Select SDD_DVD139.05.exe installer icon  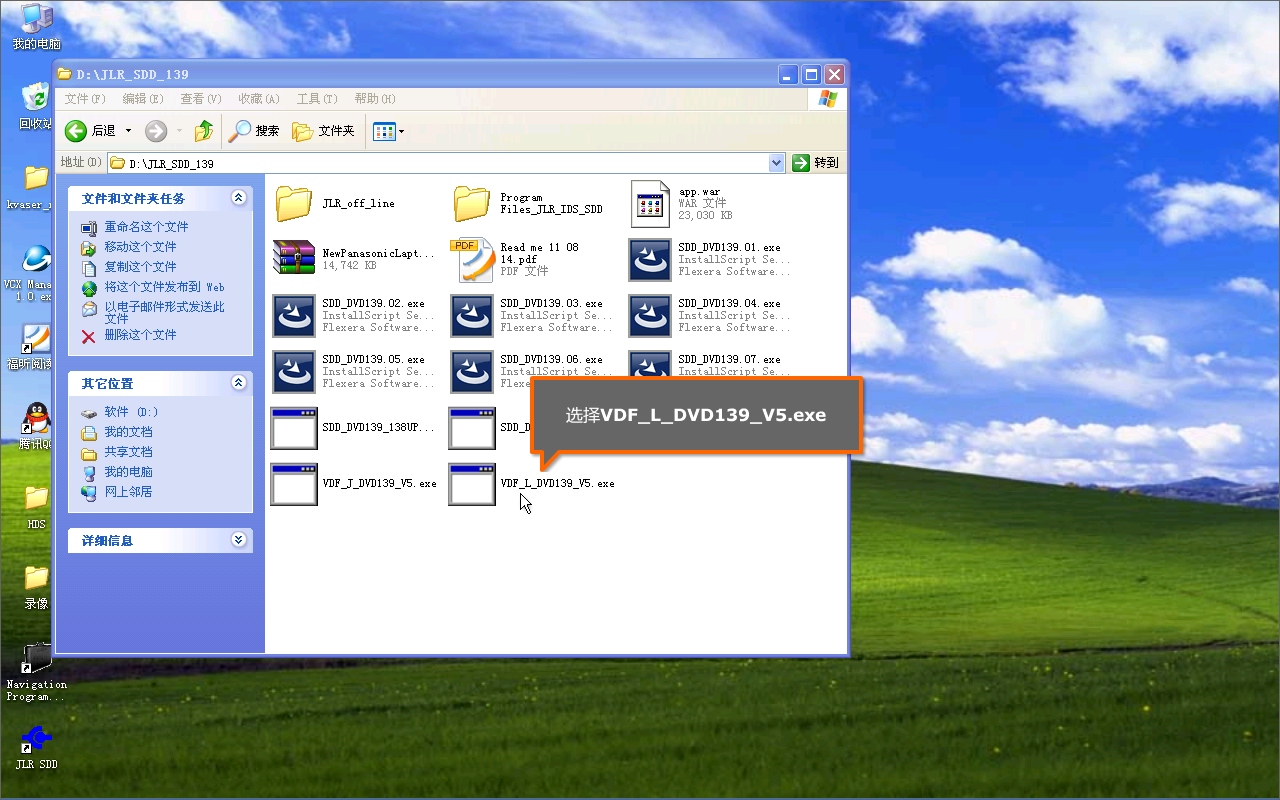coord(294,372)
